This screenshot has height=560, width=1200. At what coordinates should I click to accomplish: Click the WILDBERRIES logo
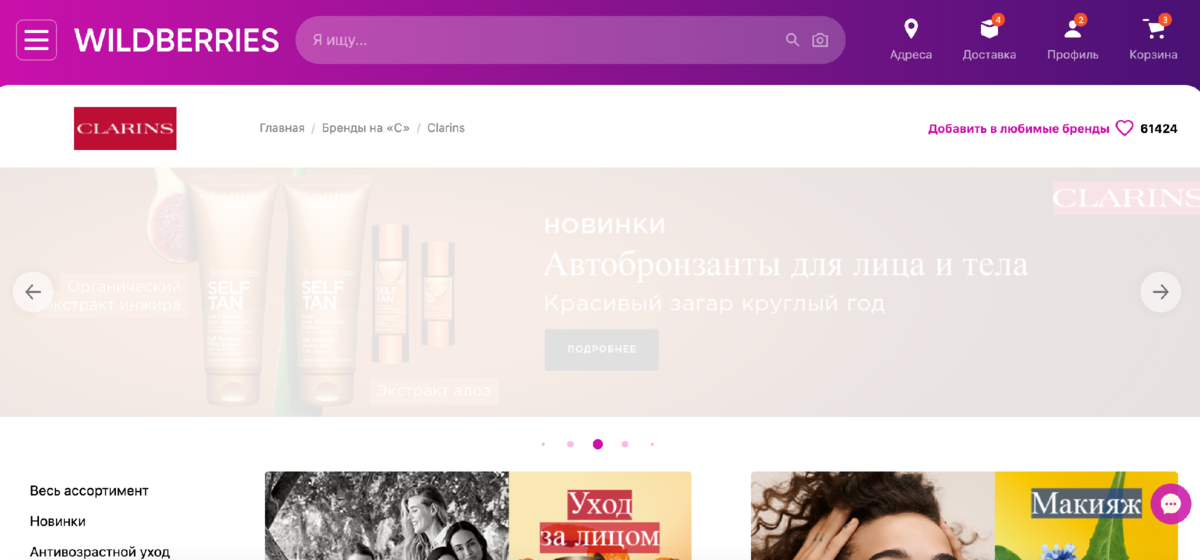tap(176, 40)
